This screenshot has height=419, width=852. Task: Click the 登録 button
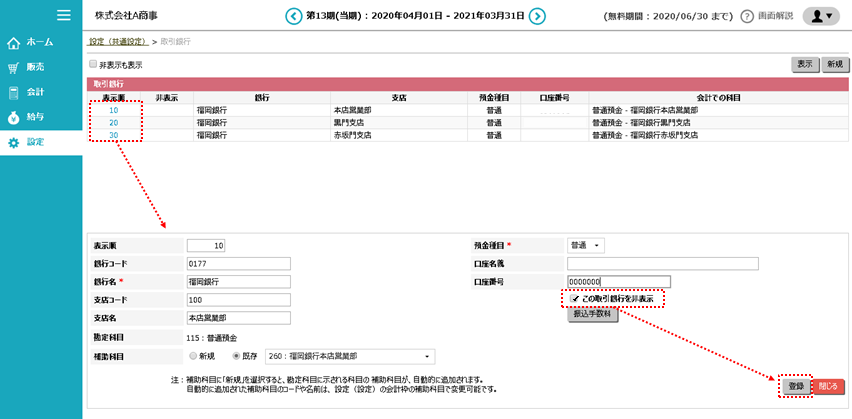click(796, 386)
